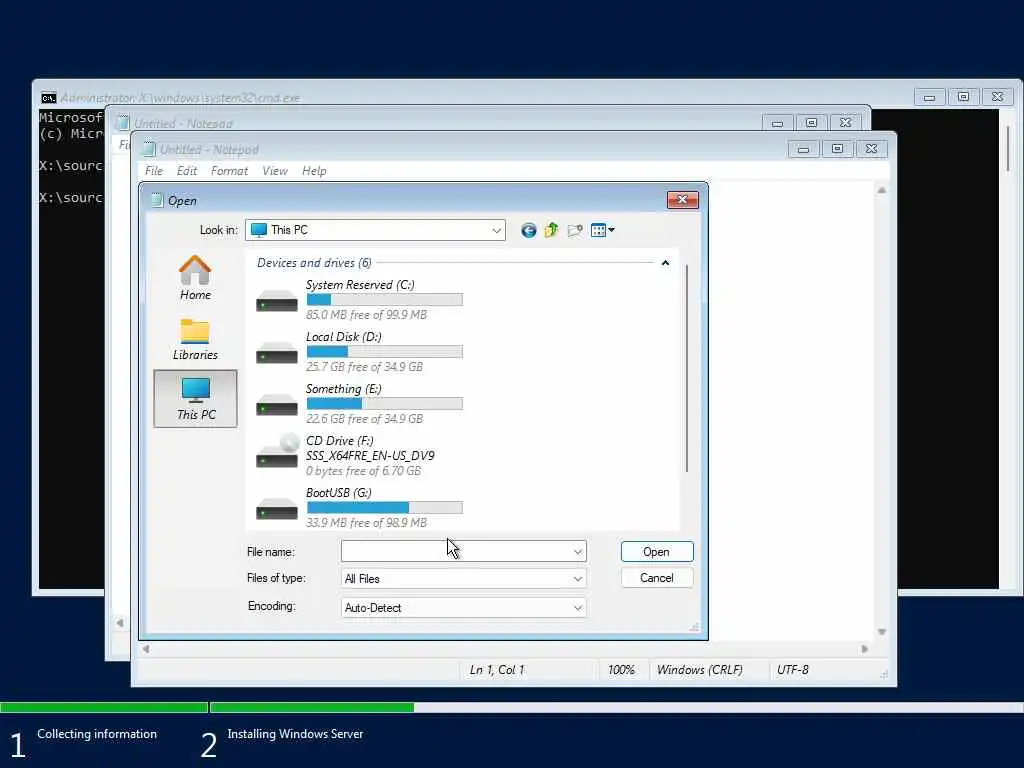Click the Open button
This screenshot has width=1024, height=768.
pyautogui.click(x=656, y=552)
